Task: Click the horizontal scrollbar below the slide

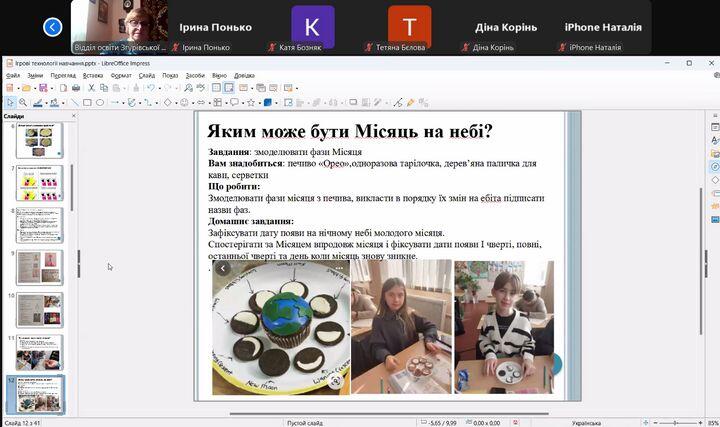Action: [x=389, y=413]
